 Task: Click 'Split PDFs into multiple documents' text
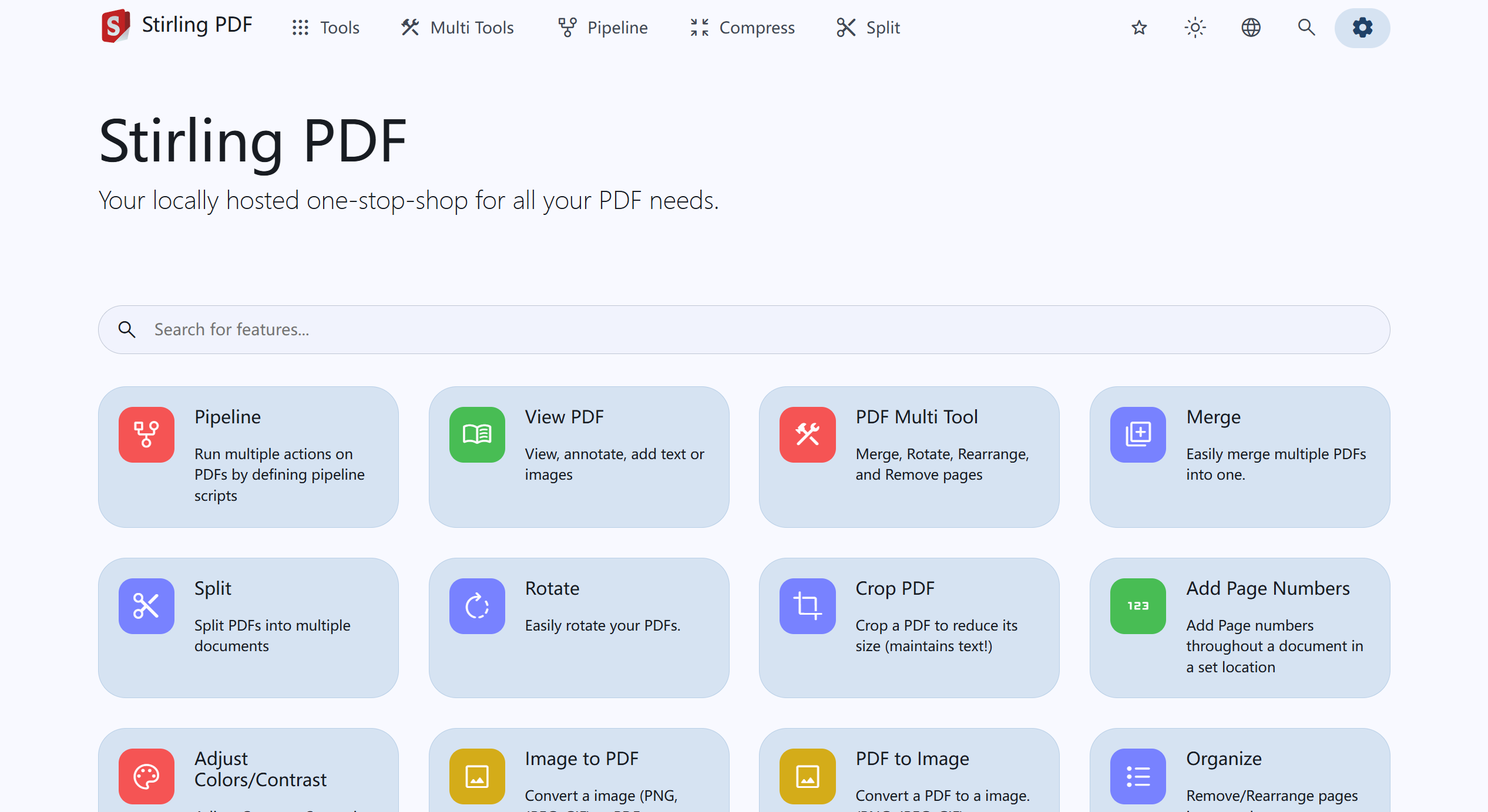[x=272, y=635]
